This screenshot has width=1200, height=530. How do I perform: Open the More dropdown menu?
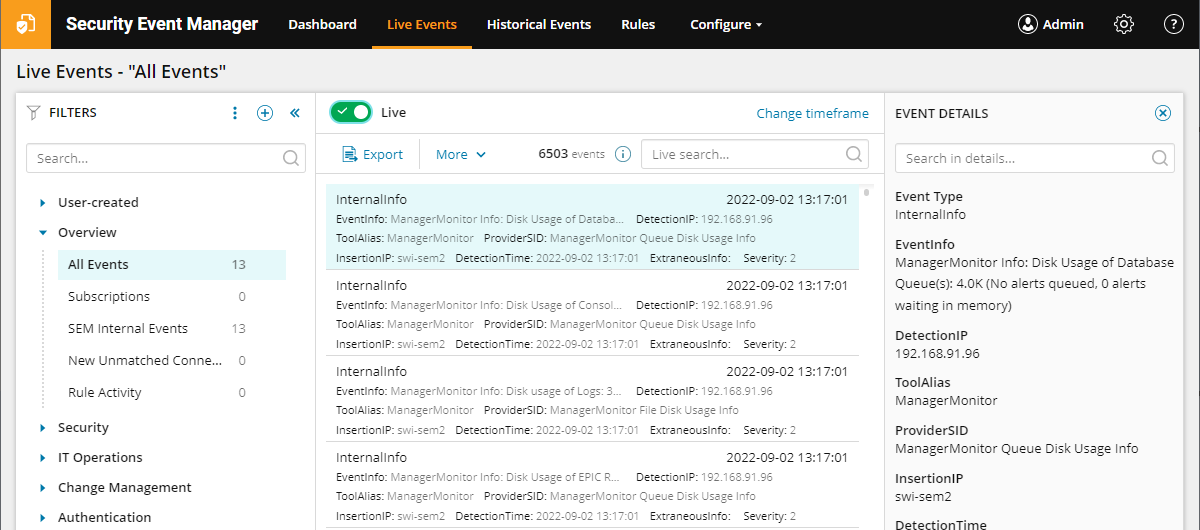pos(461,154)
